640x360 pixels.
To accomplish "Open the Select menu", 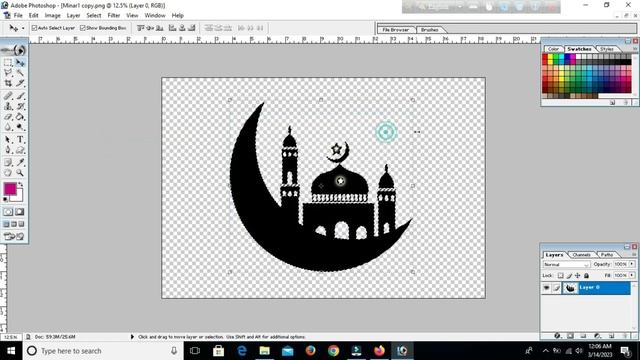I will pos(93,16).
